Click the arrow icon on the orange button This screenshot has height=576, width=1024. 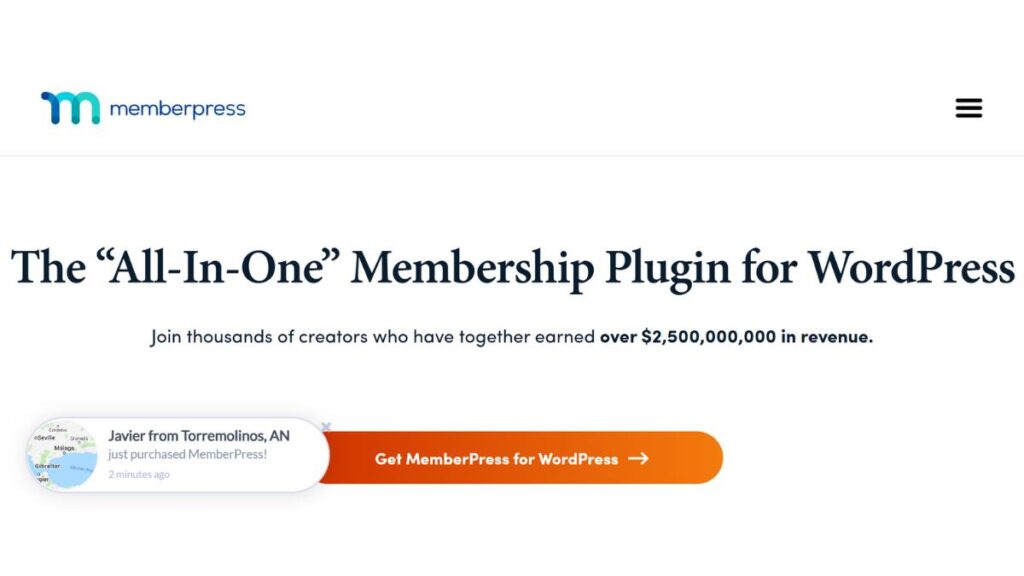coord(638,458)
